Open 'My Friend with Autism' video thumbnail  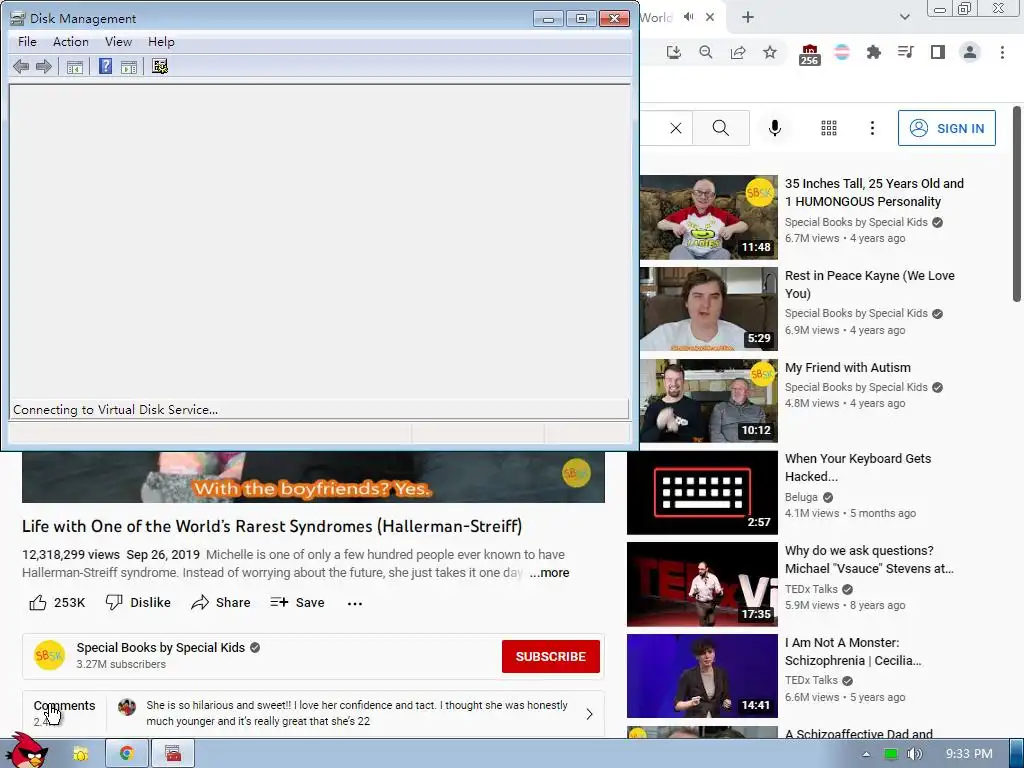[x=709, y=401]
